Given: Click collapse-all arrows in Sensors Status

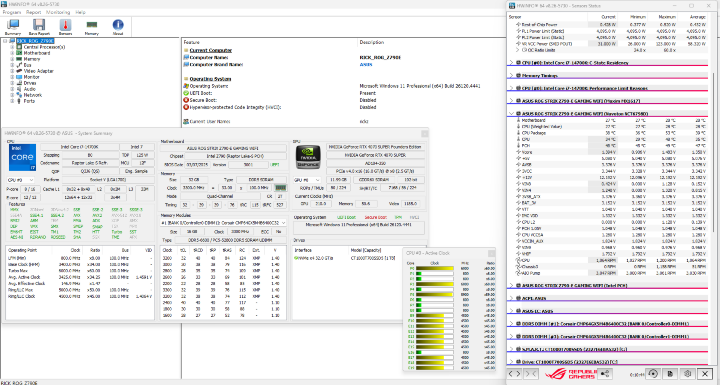Looking at the screenshot, I should pos(530,374).
